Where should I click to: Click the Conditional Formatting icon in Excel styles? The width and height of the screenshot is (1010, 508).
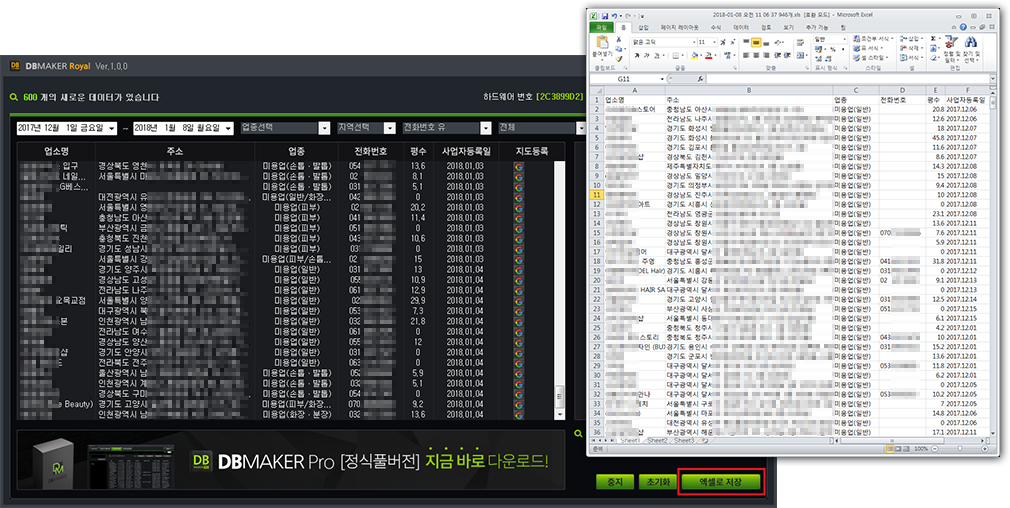pyautogui.click(x=857, y=39)
